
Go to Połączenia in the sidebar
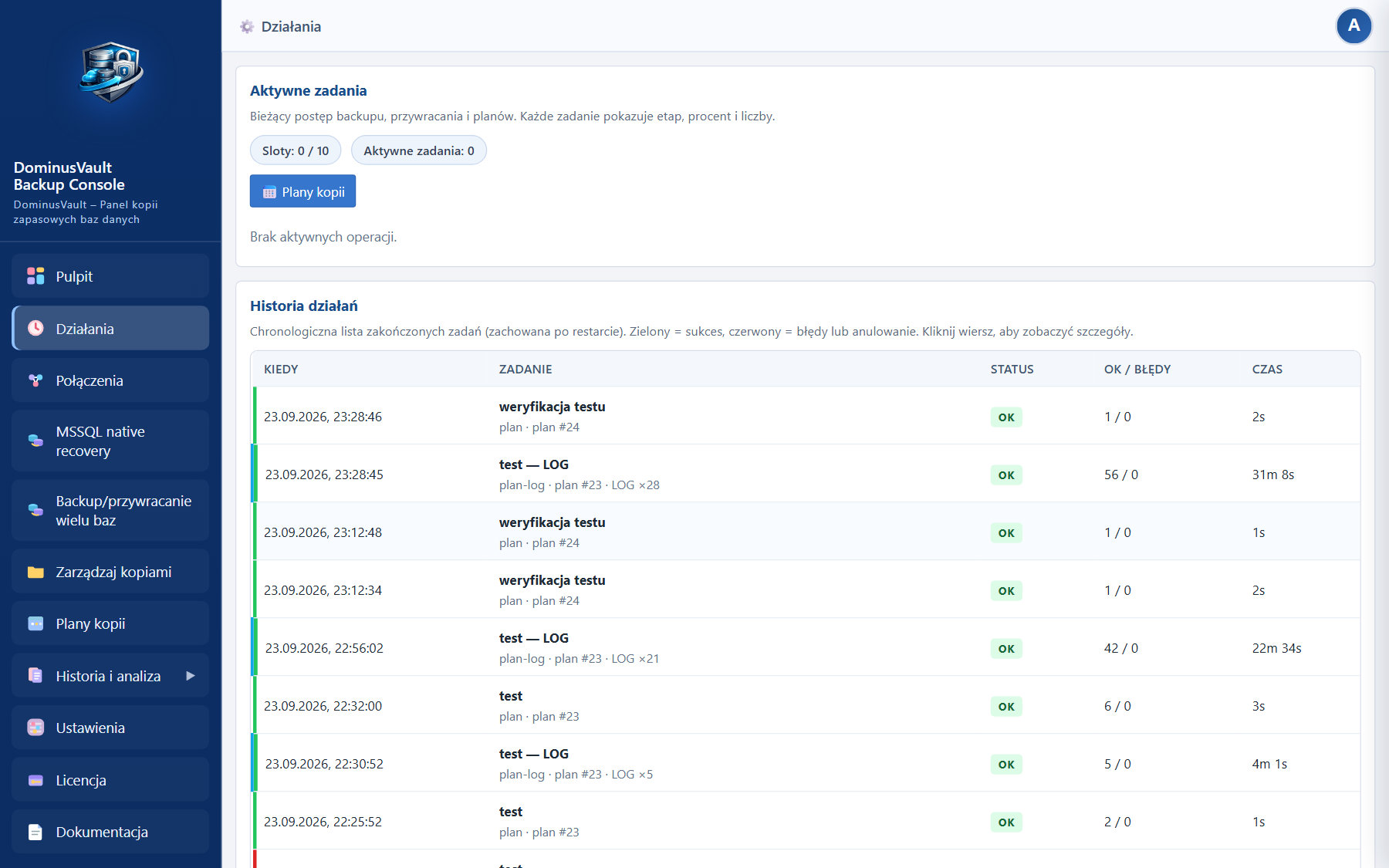[x=110, y=380]
